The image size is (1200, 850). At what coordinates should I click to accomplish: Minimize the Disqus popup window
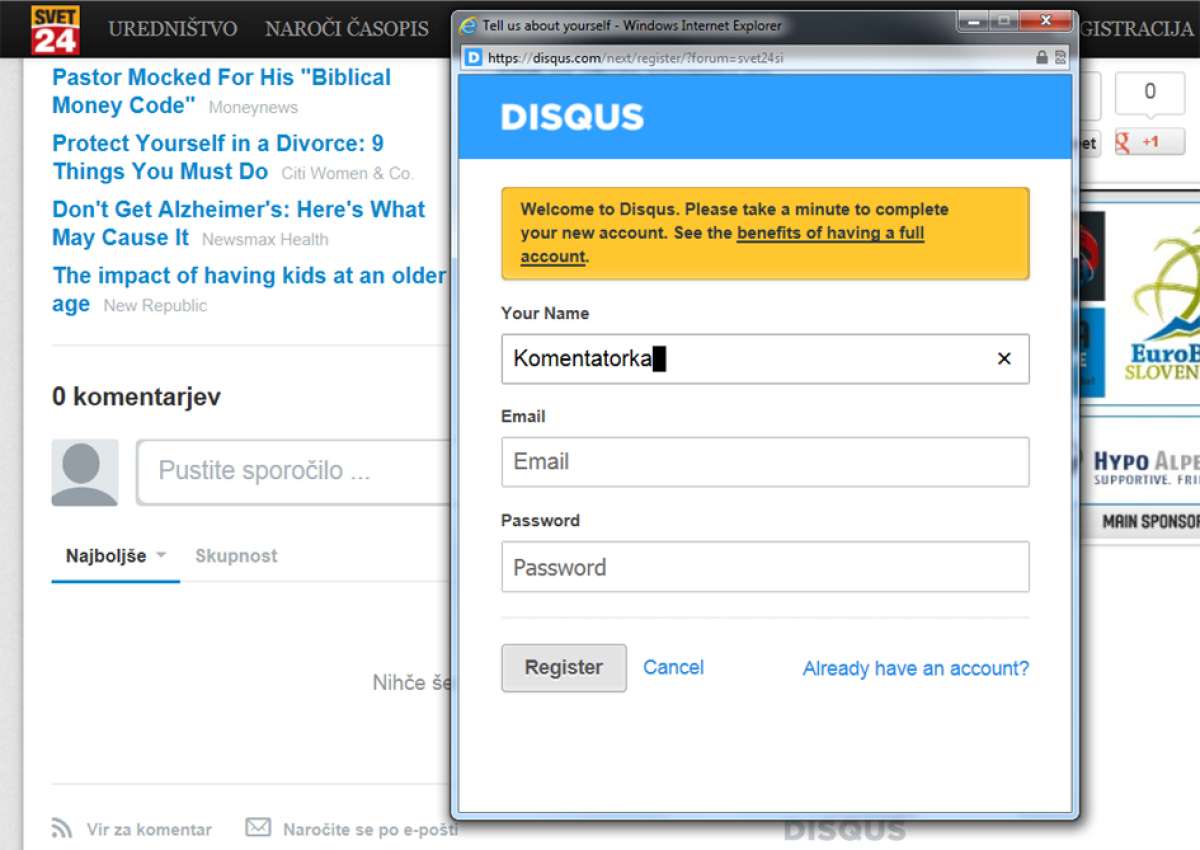point(973,20)
